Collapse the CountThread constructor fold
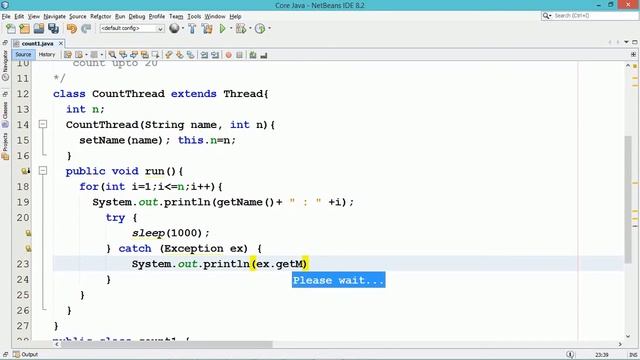This screenshot has height=360, width=640. pyautogui.click(x=43, y=124)
